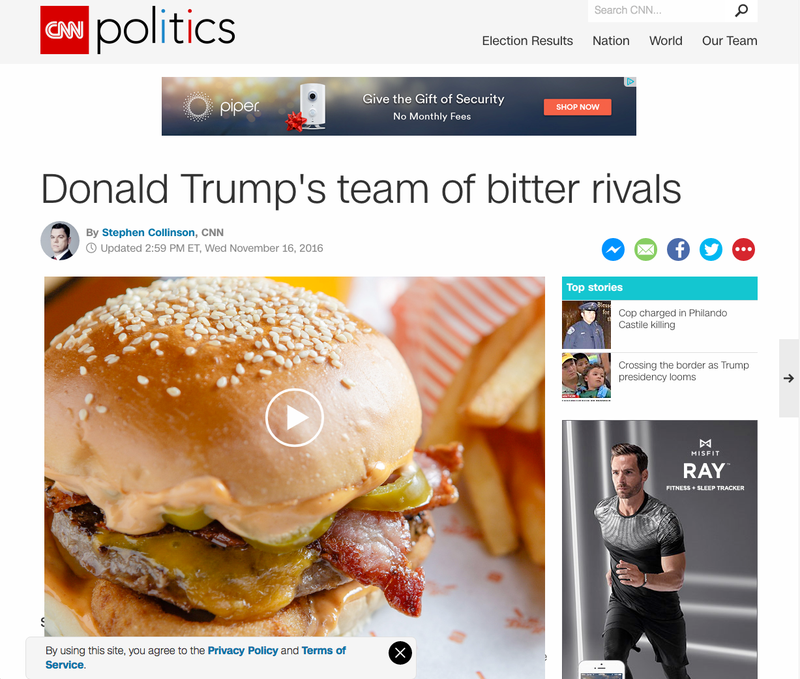The image size is (800, 679).
Task: Play the burger video
Action: coord(294,417)
